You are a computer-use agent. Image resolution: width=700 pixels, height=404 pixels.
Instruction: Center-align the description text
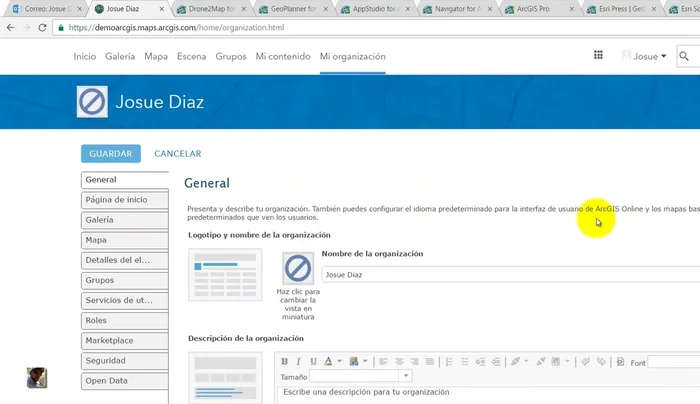coord(399,362)
